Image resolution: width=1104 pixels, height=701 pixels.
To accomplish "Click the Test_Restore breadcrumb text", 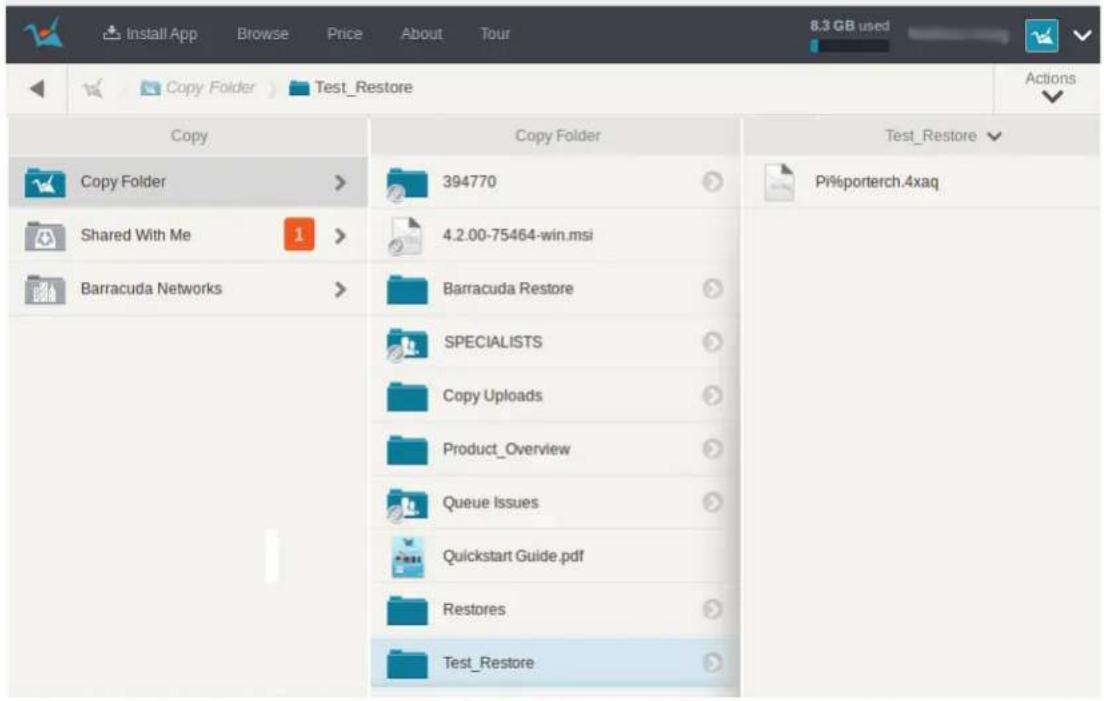I will [x=363, y=88].
